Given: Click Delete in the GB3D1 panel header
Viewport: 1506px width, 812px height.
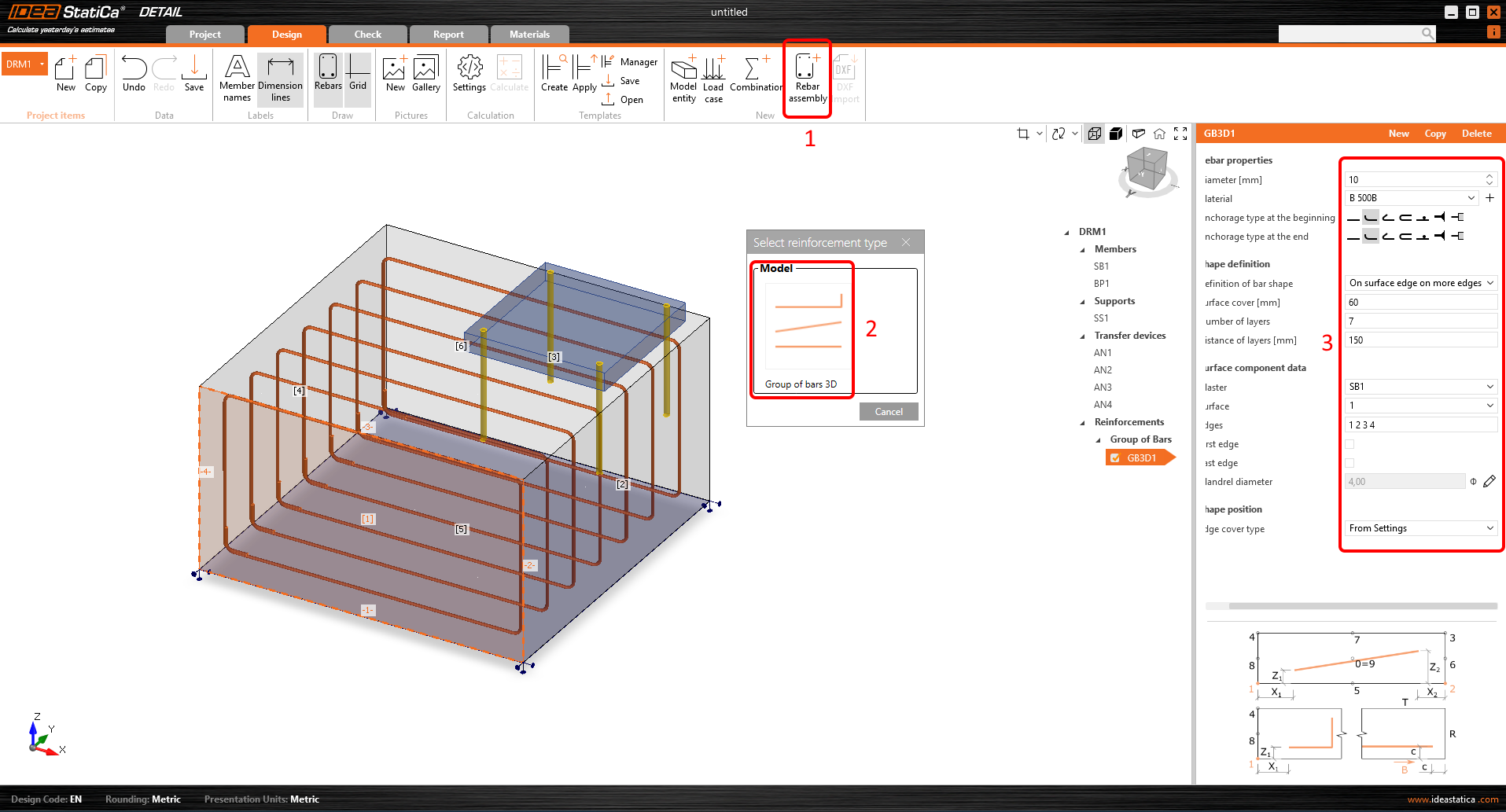Looking at the screenshot, I should coord(1476,133).
